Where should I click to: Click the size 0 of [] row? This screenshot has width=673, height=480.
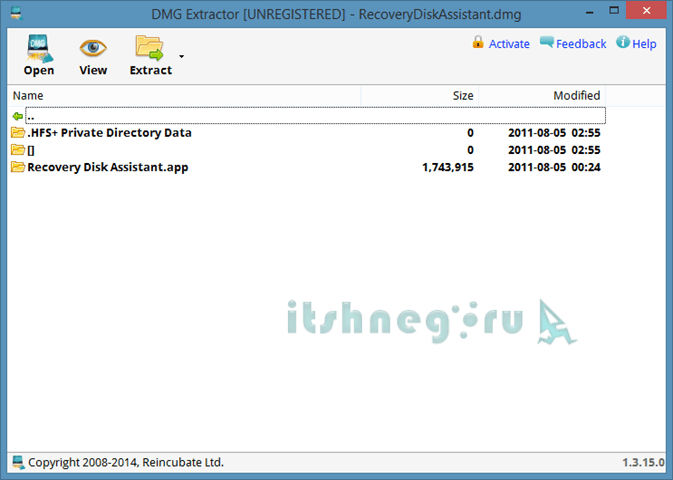[470, 150]
